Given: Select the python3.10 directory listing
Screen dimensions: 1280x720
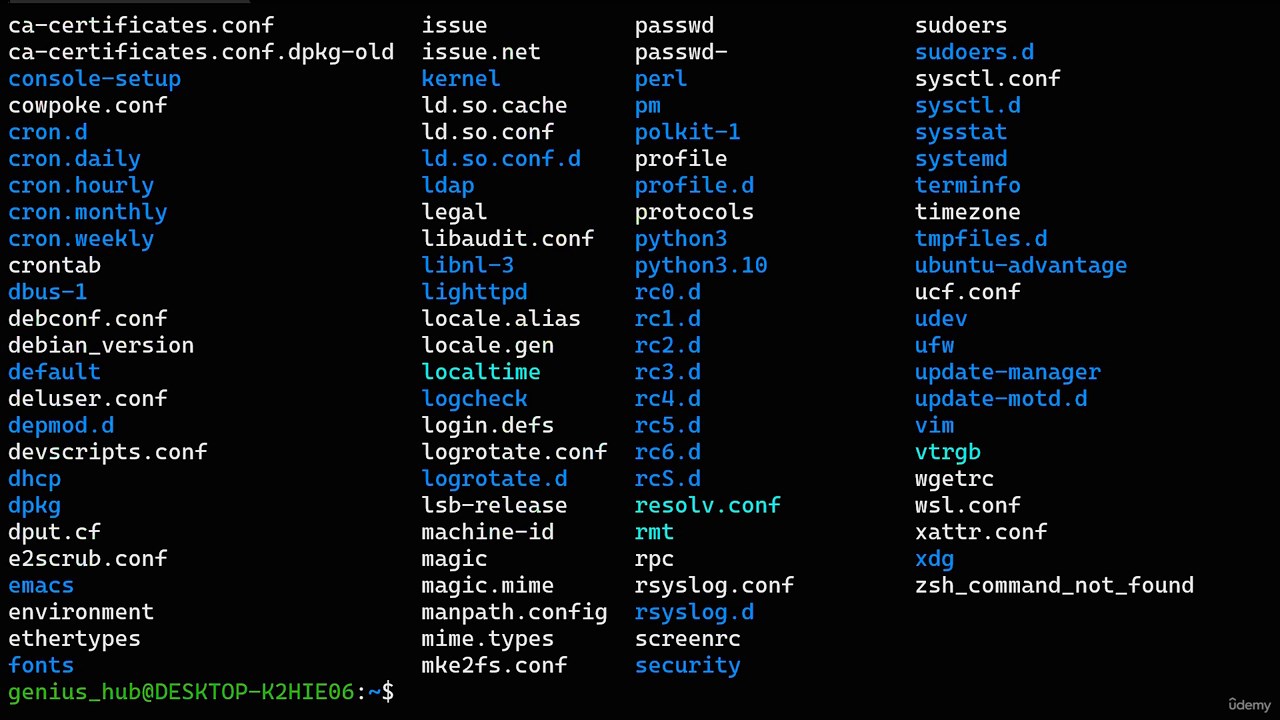Looking at the screenshot, I should pos(701,265).
